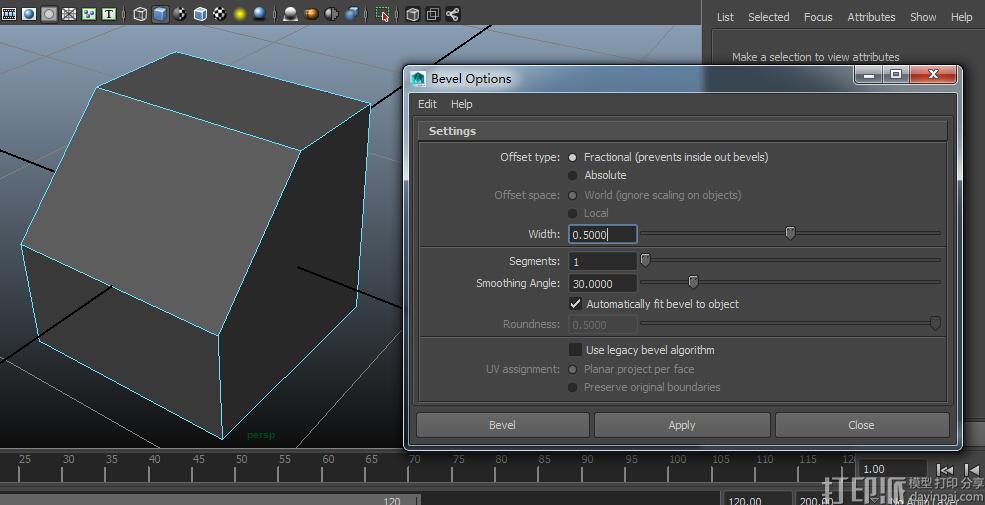Screen dimensions: 985x505
Task: Select World offset space option
Action: coord(572,195)
